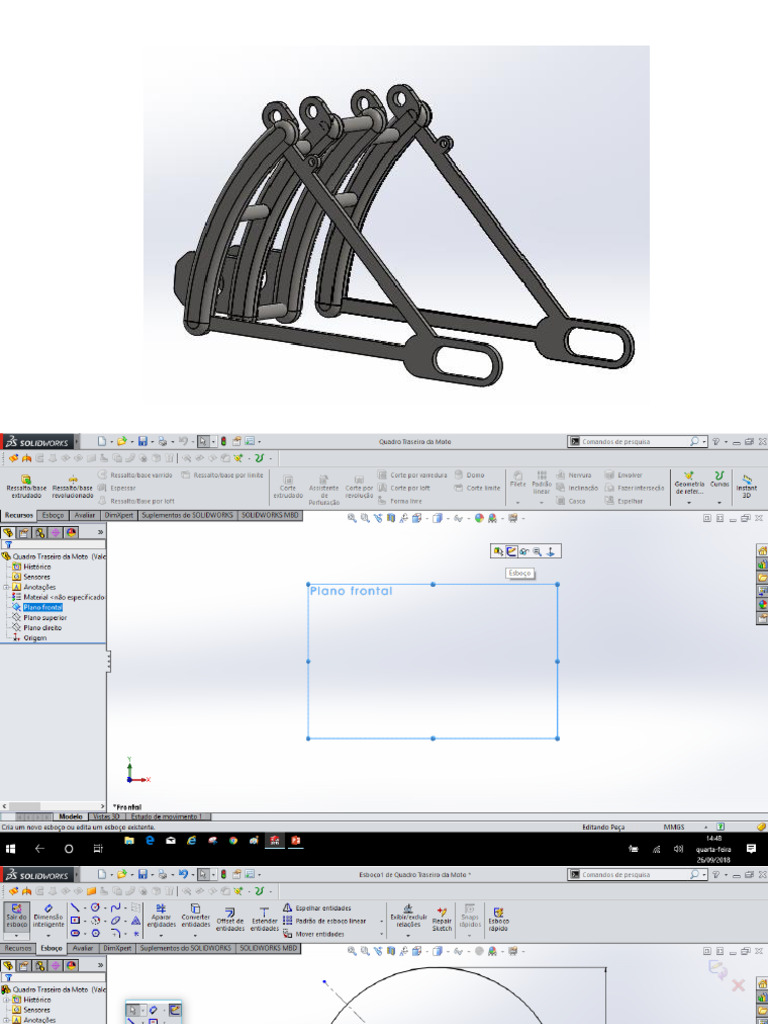The width and height of the screenshot is (768, 1024).
Task: Select Plano frontal in the feature tree
Action: click(x=42, y=607)
